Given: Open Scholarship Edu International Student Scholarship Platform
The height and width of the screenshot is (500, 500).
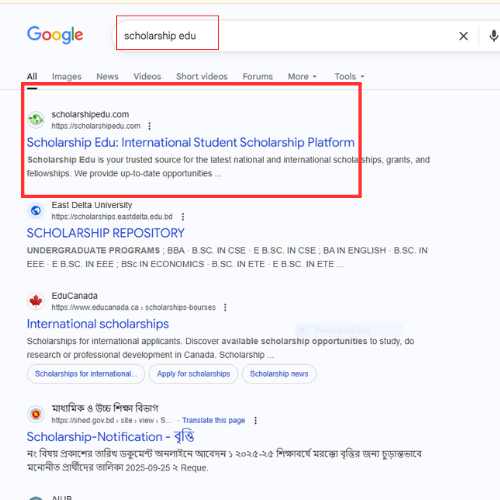Looking at the screenshot, I should [191, 143].
